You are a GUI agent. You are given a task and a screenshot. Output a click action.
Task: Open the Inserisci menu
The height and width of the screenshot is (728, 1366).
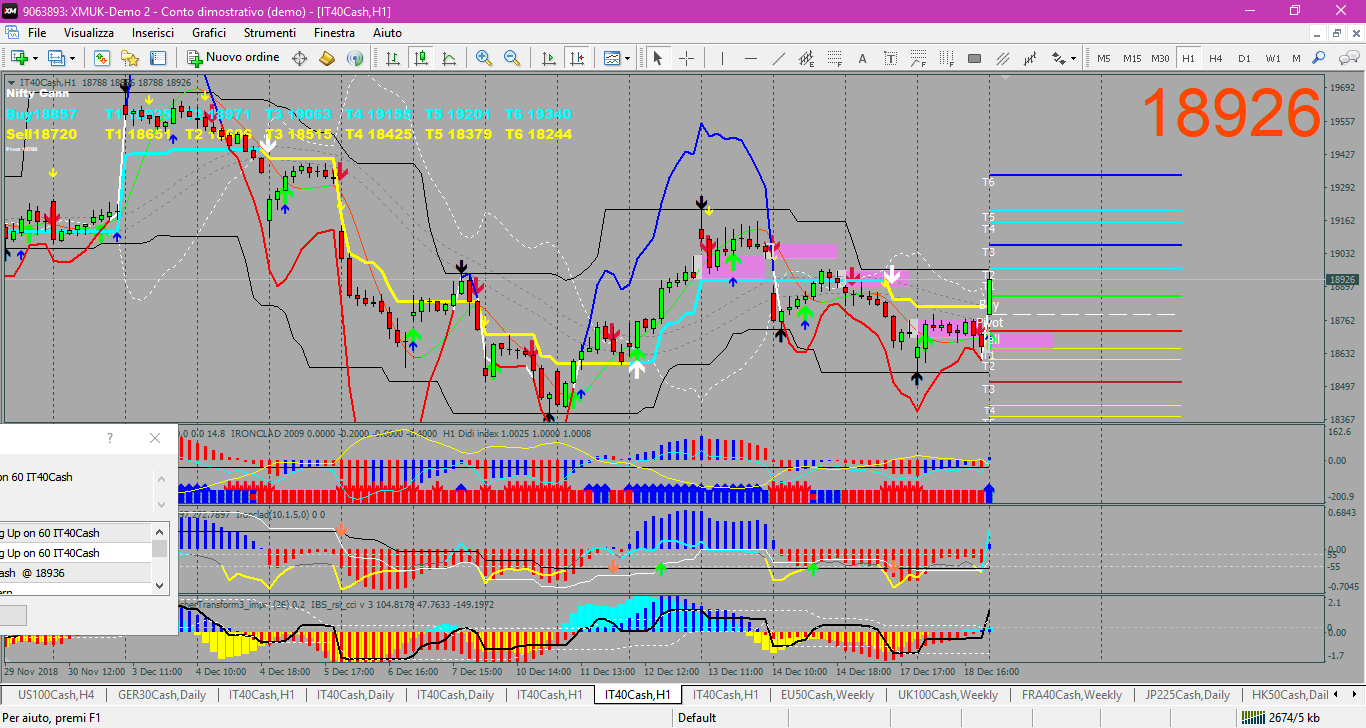pyautogui.click(x=153, y=33)
